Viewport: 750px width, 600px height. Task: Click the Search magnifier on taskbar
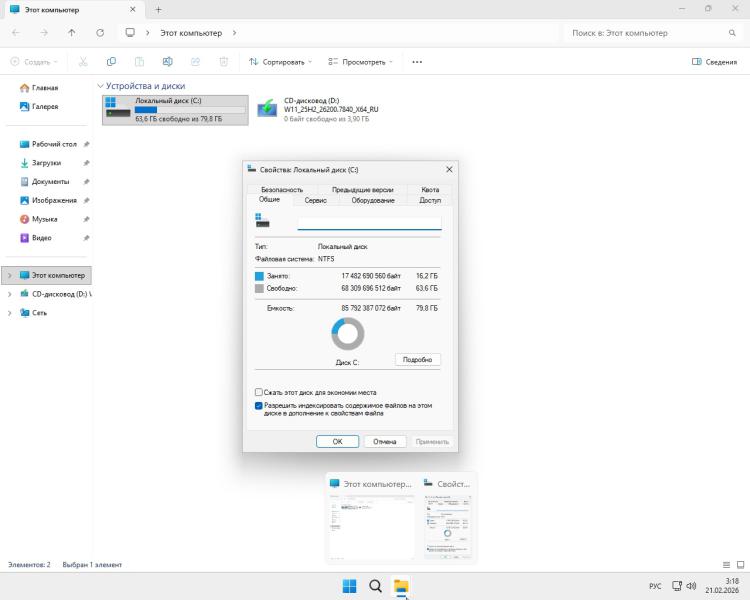click(375, 586)
